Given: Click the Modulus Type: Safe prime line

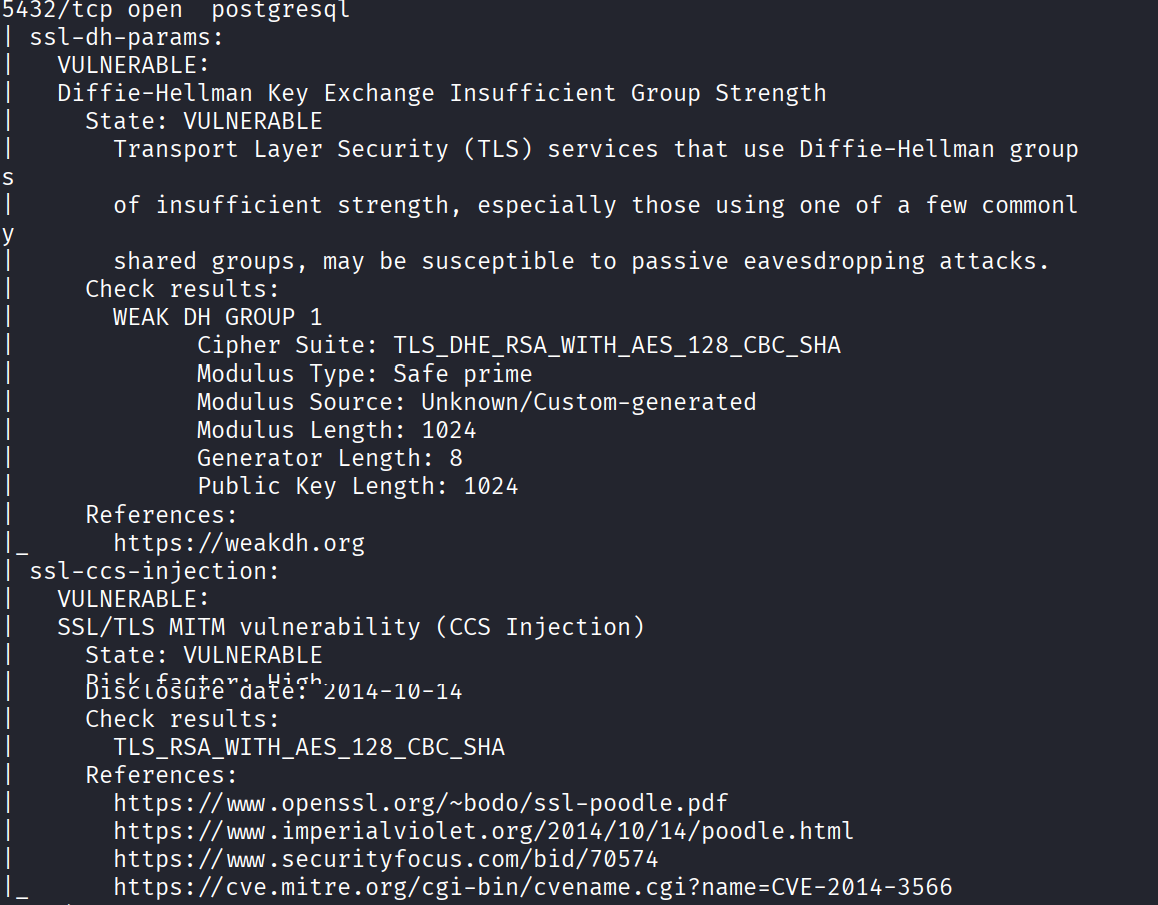Looking at the screenshot, I should click(364, 374).
